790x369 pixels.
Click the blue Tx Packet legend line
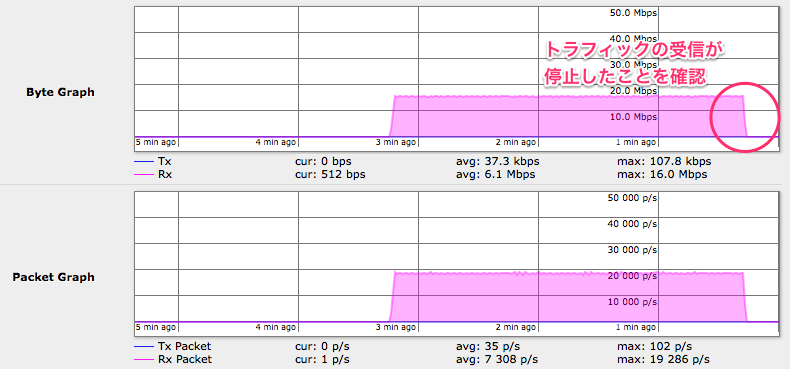pyautogui.click(x=144, y=347)
